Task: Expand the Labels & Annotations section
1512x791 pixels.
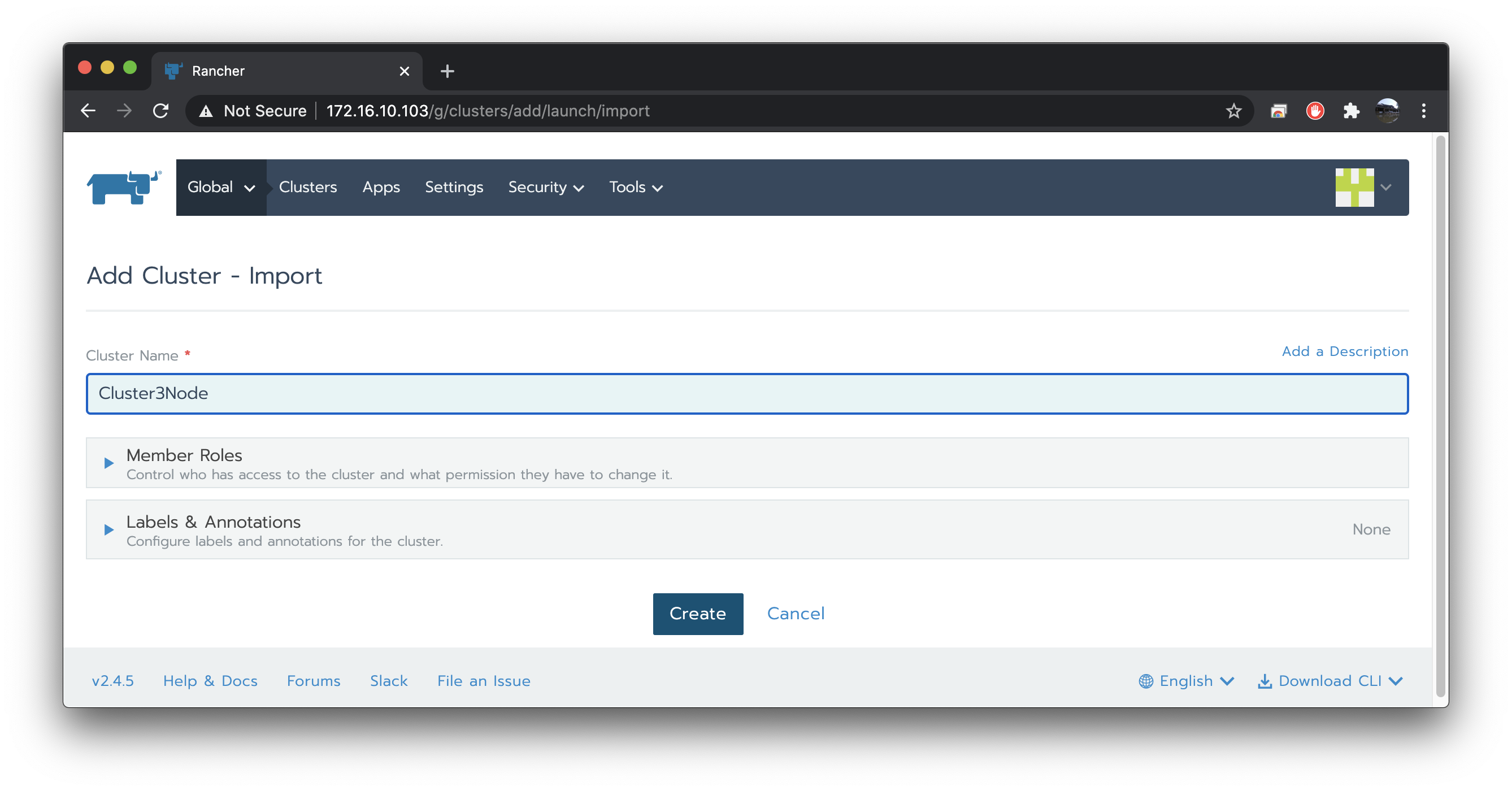Action: click(x=108, y=530)
